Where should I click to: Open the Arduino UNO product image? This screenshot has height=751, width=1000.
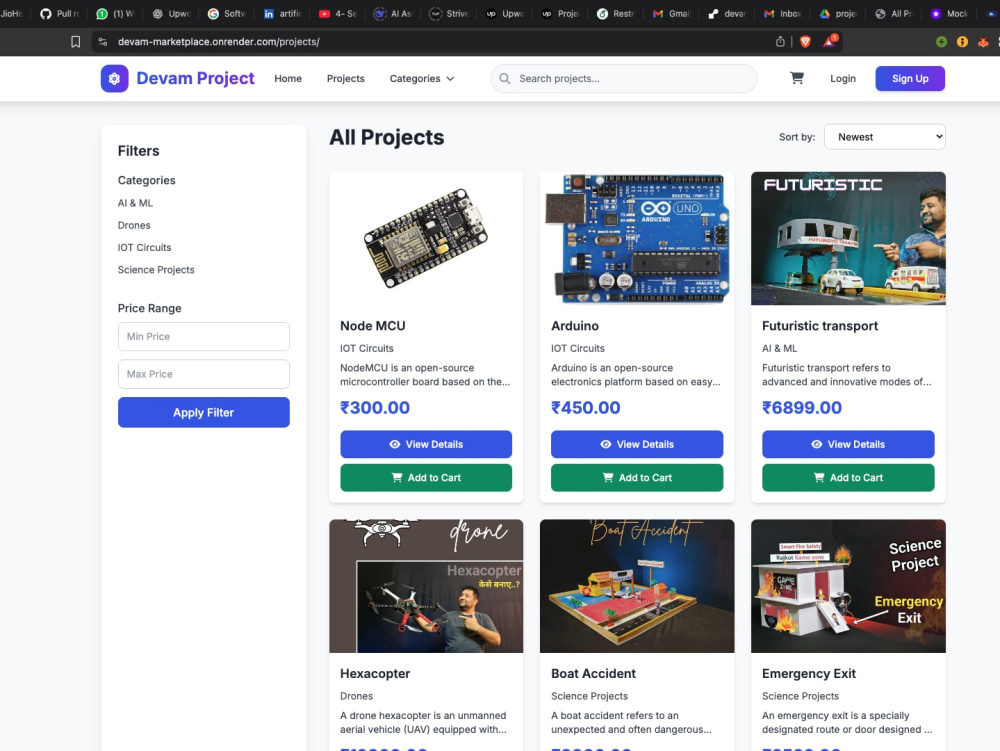click(637, 238)
